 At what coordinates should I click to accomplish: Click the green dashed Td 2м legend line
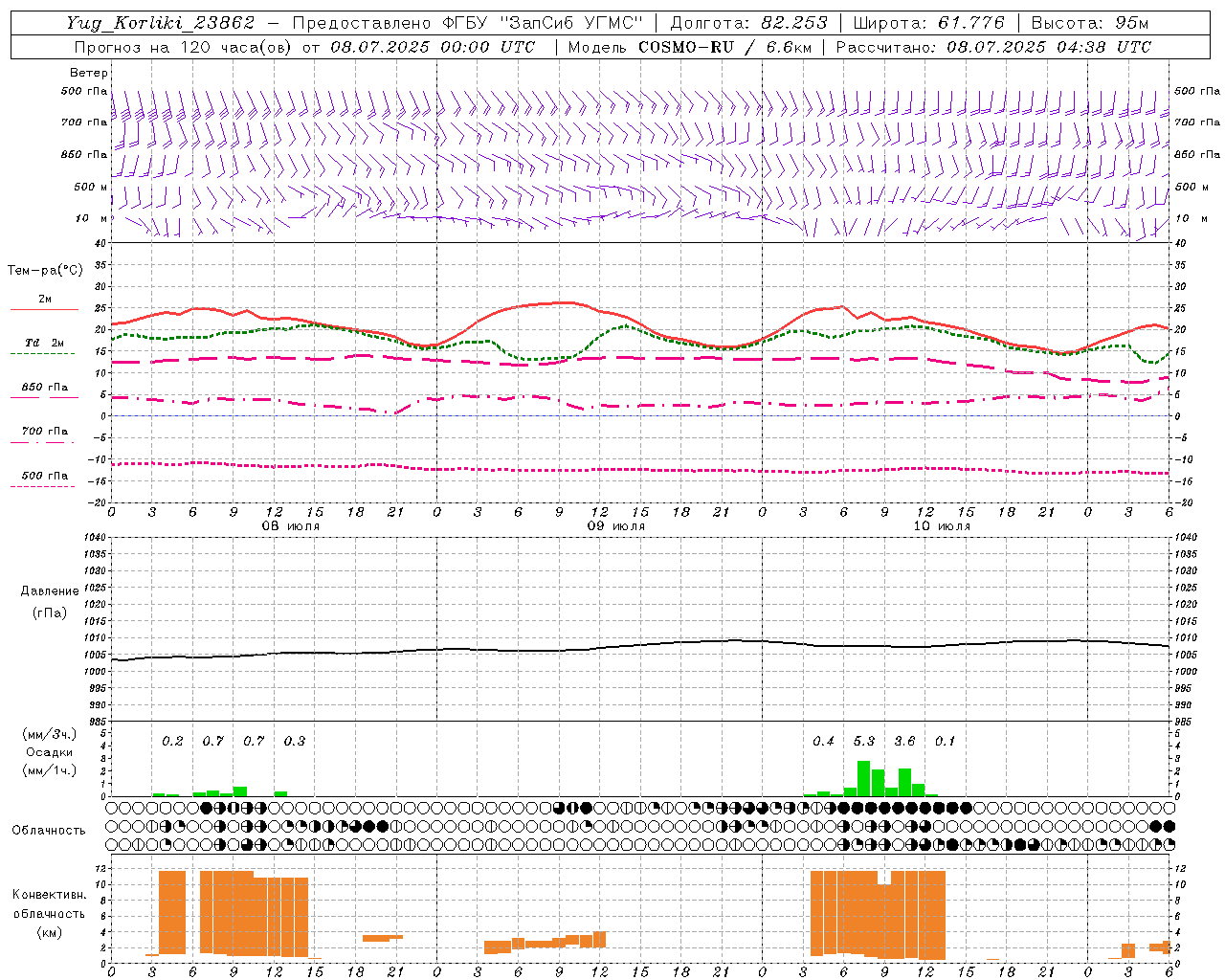(x=42, y=353)
